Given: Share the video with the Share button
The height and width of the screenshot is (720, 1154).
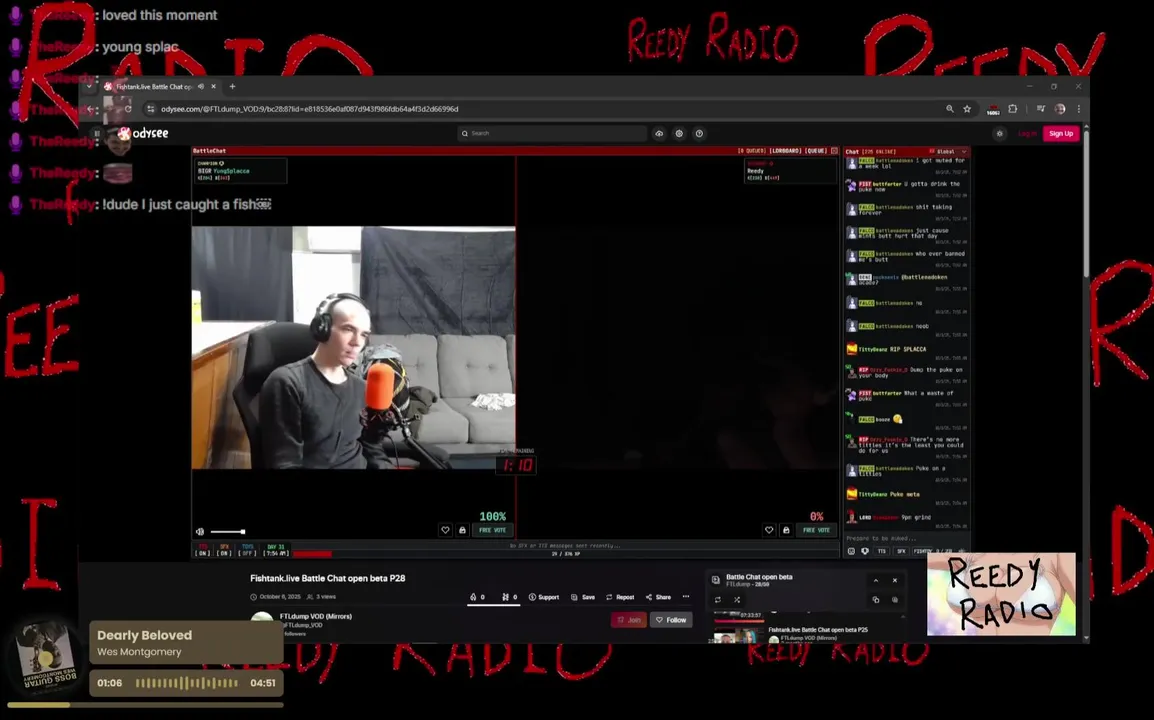Looking at the screenshot, I should pos(658,597).
